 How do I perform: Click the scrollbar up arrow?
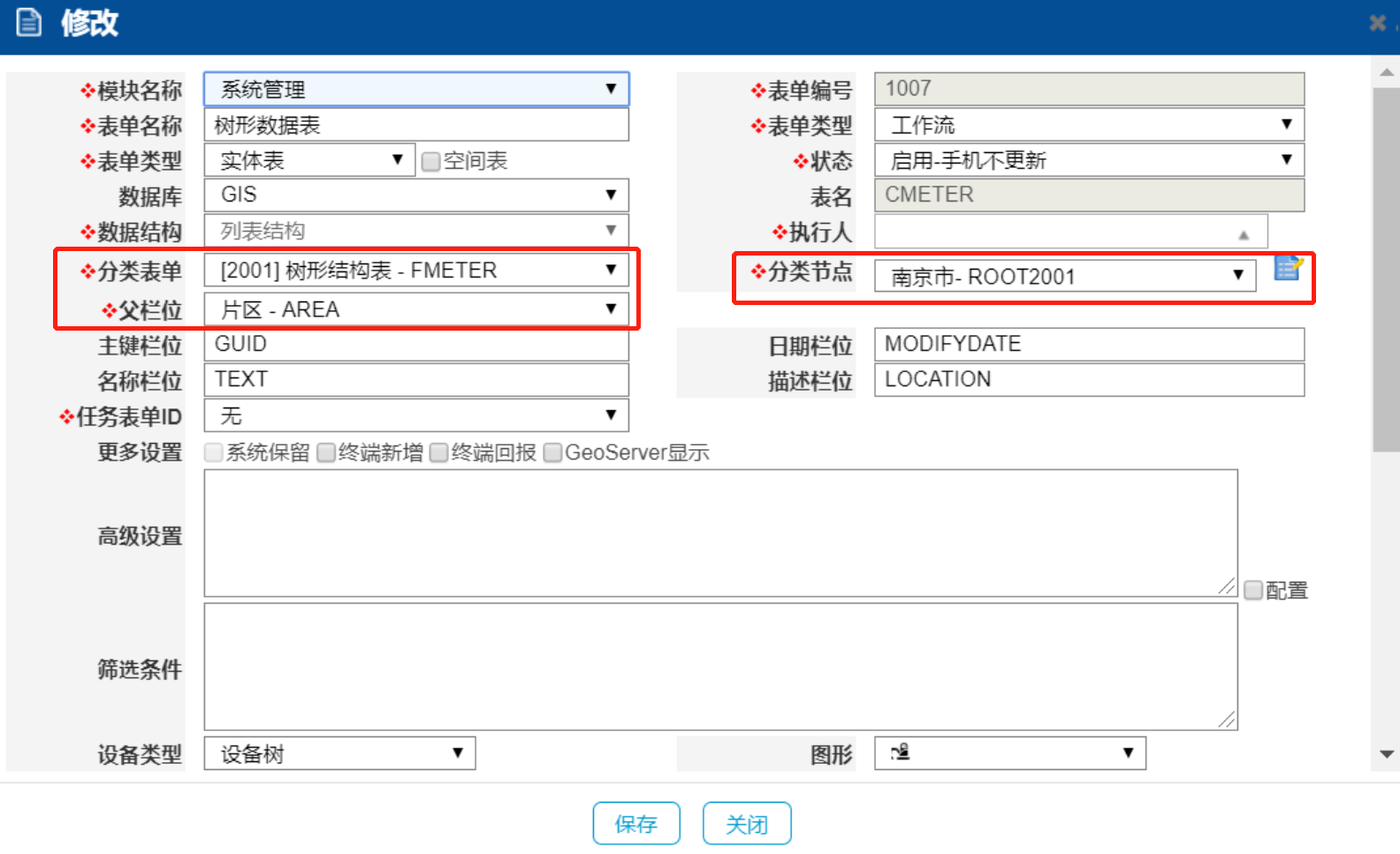click(x=1386, y=72)
